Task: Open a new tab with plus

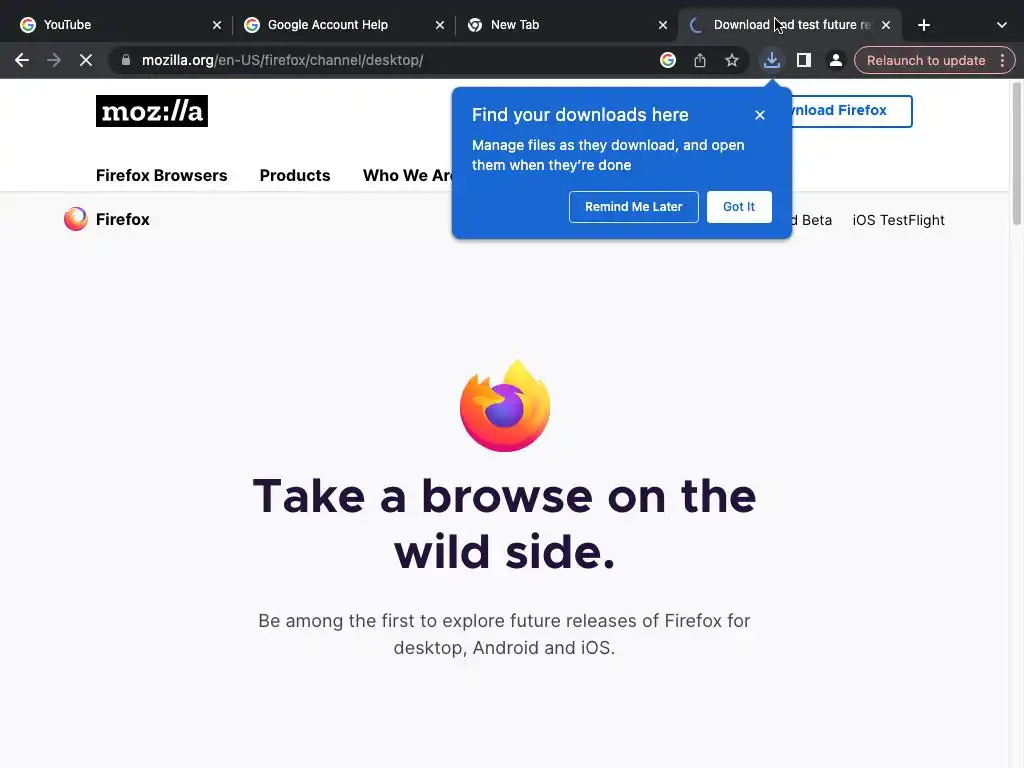Action: (x=923, y=25)
